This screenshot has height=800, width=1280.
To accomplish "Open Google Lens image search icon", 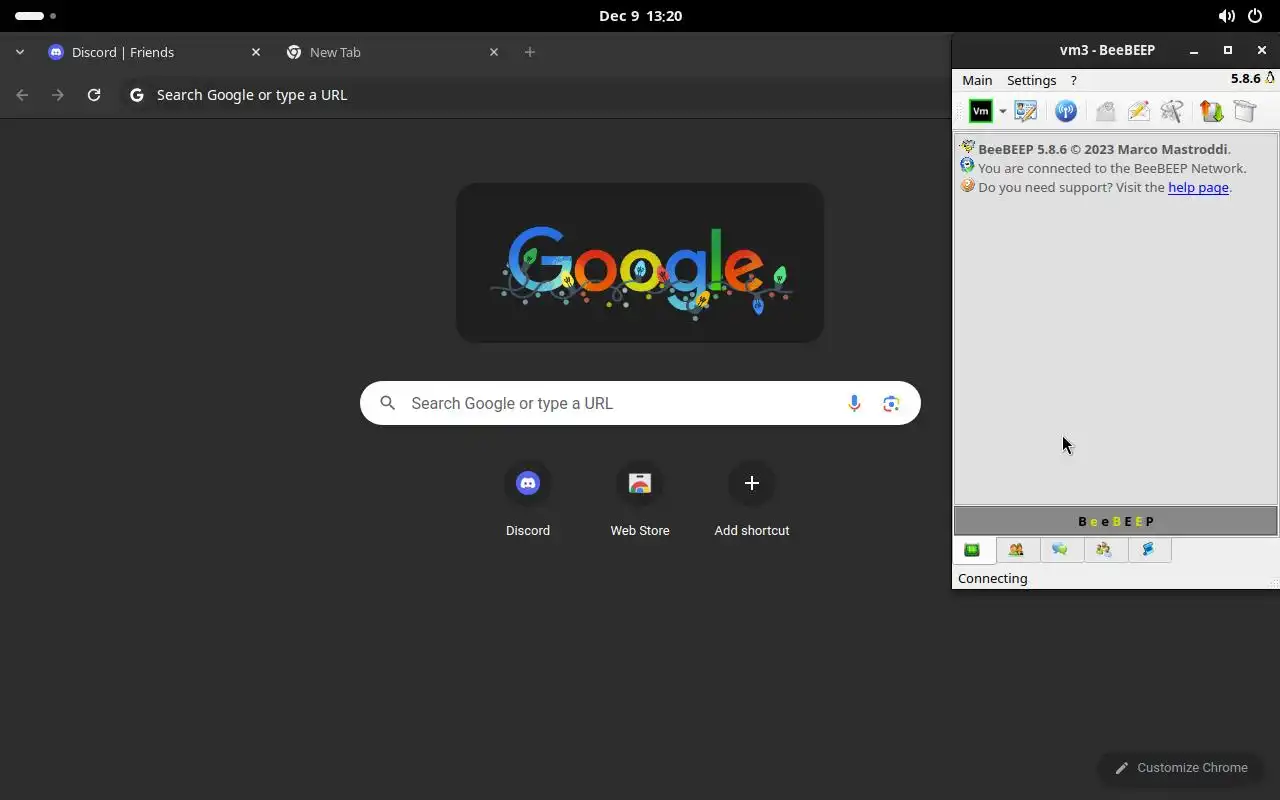I will [x=891, y=403].
